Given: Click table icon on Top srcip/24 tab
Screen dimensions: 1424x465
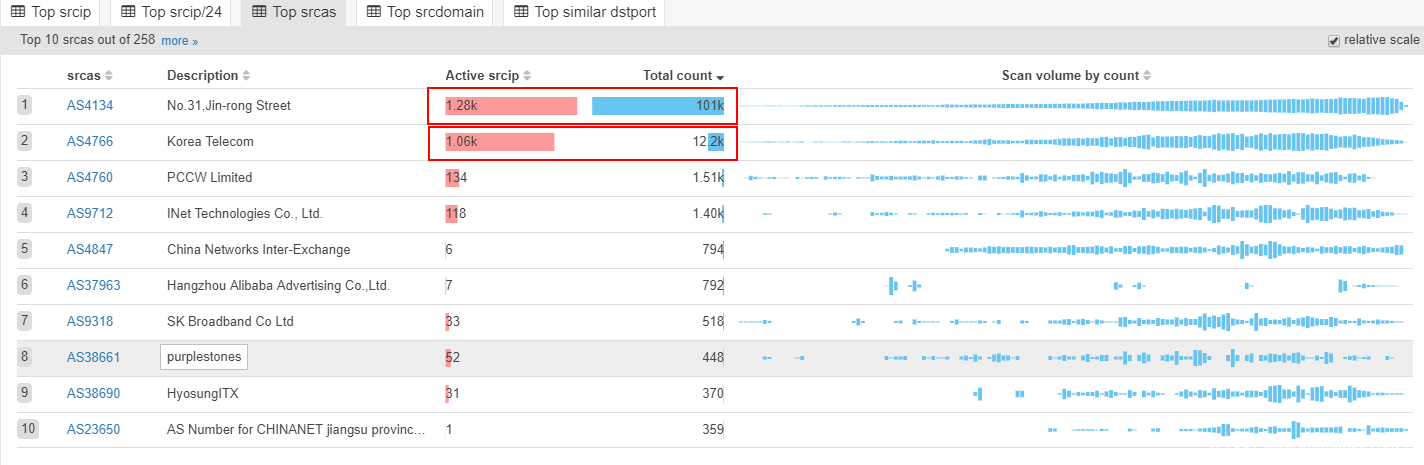Looking at the screenshot, I should coord(128,12).
